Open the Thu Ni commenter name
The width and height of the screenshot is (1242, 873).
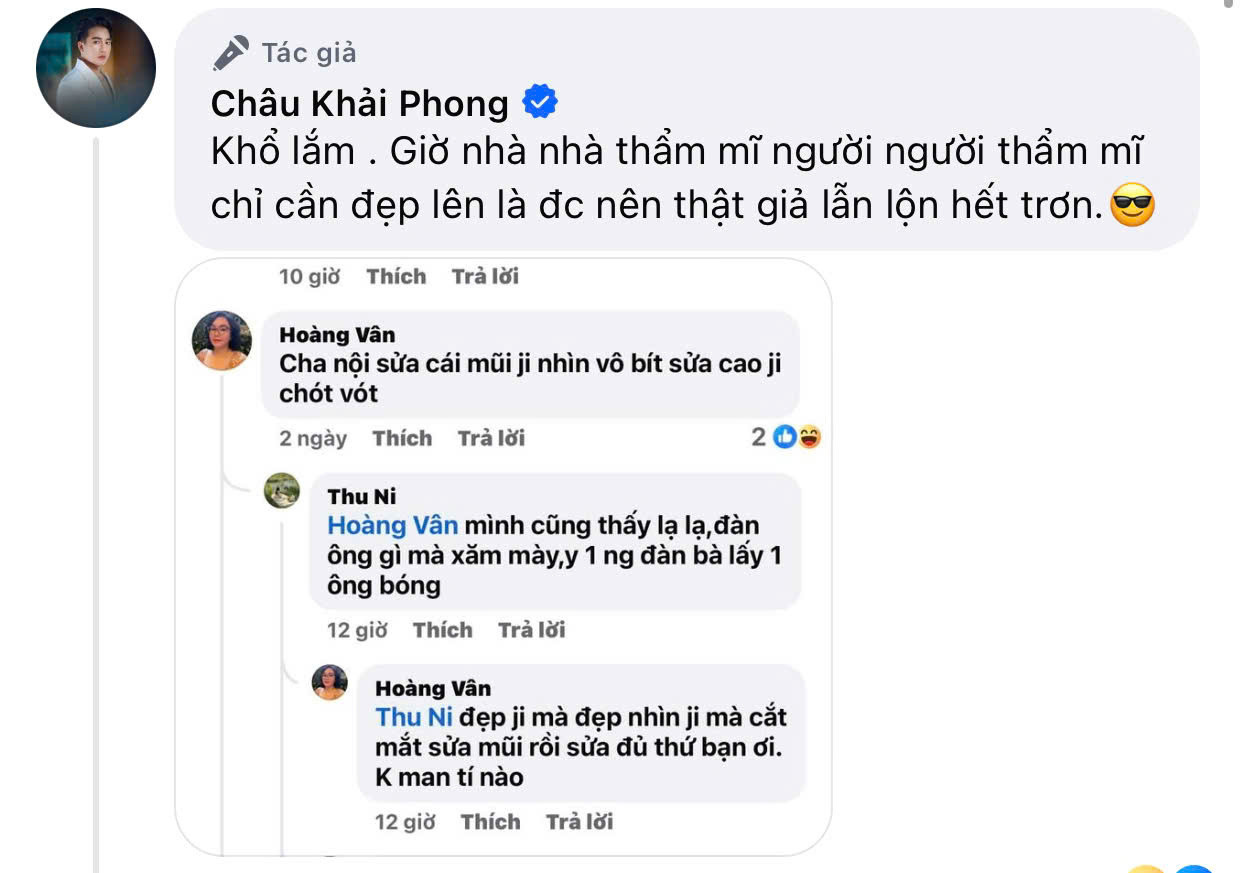tap(362, 496)
